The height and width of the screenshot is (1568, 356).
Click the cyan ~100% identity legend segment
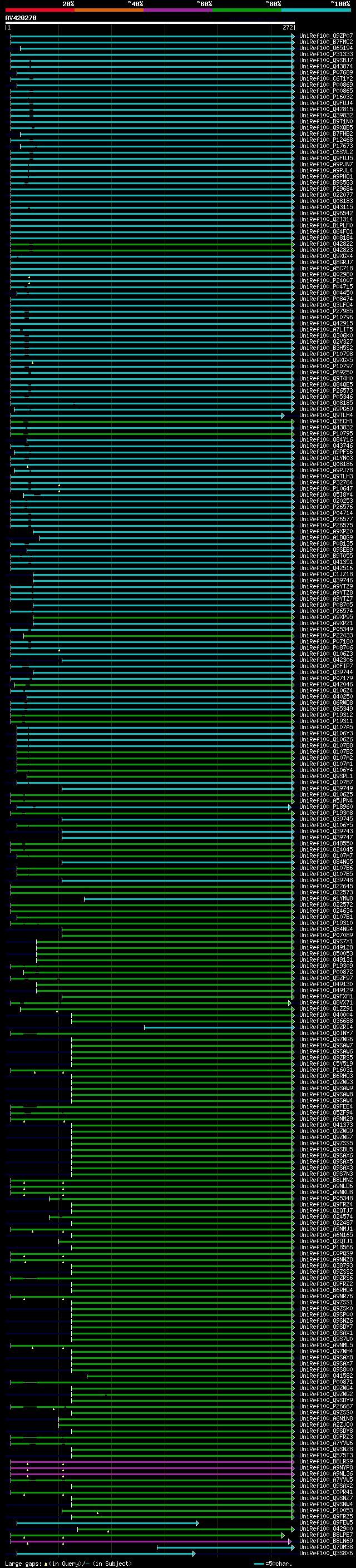(x=316, y=10)
